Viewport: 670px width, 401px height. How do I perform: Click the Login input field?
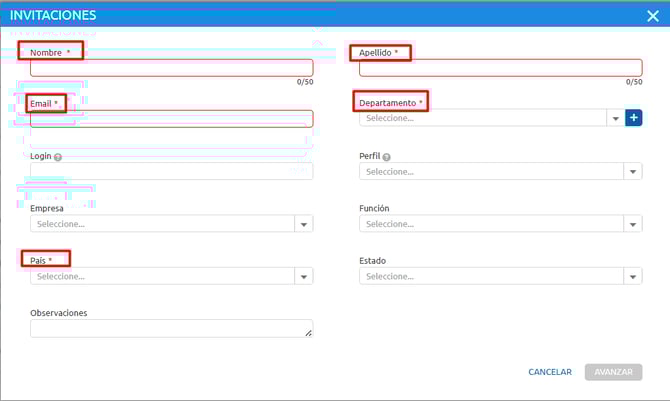[x=171, y=172]
